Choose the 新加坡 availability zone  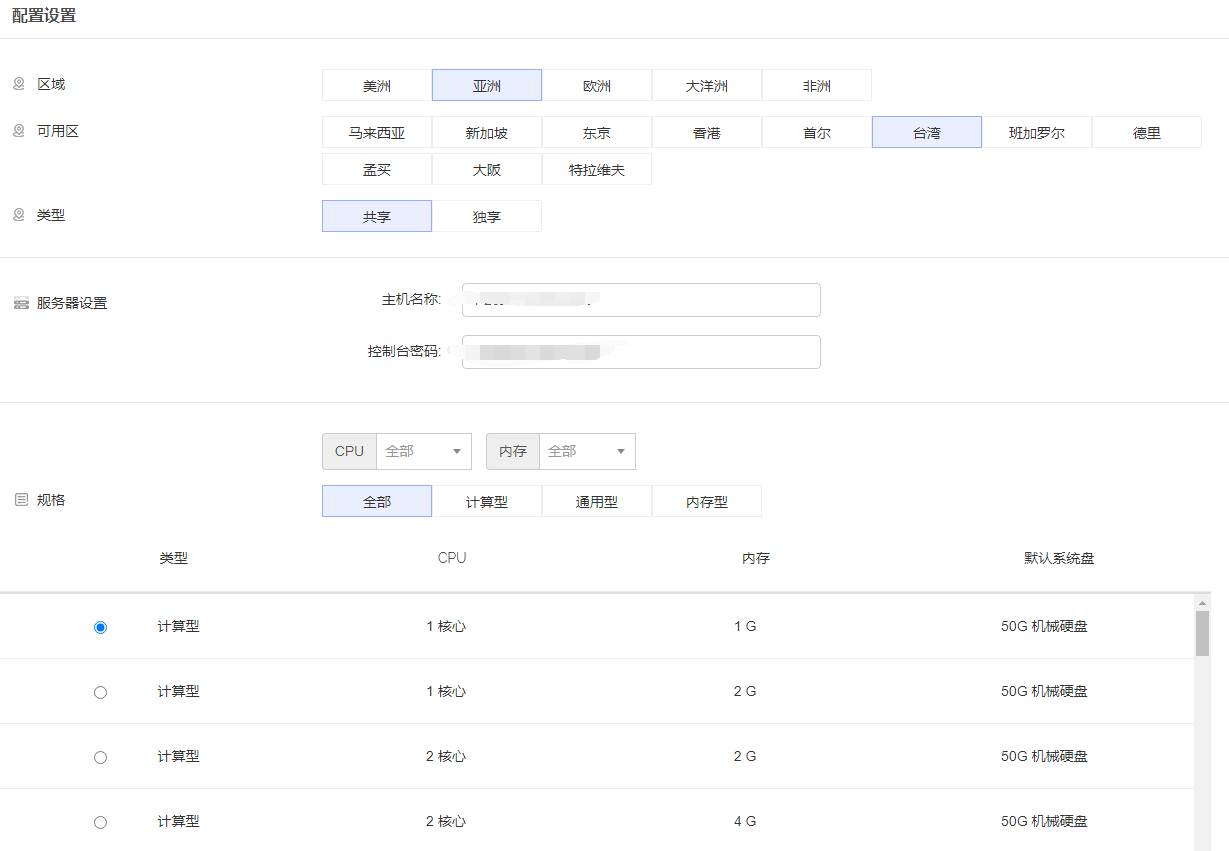(x=487, y=133)
